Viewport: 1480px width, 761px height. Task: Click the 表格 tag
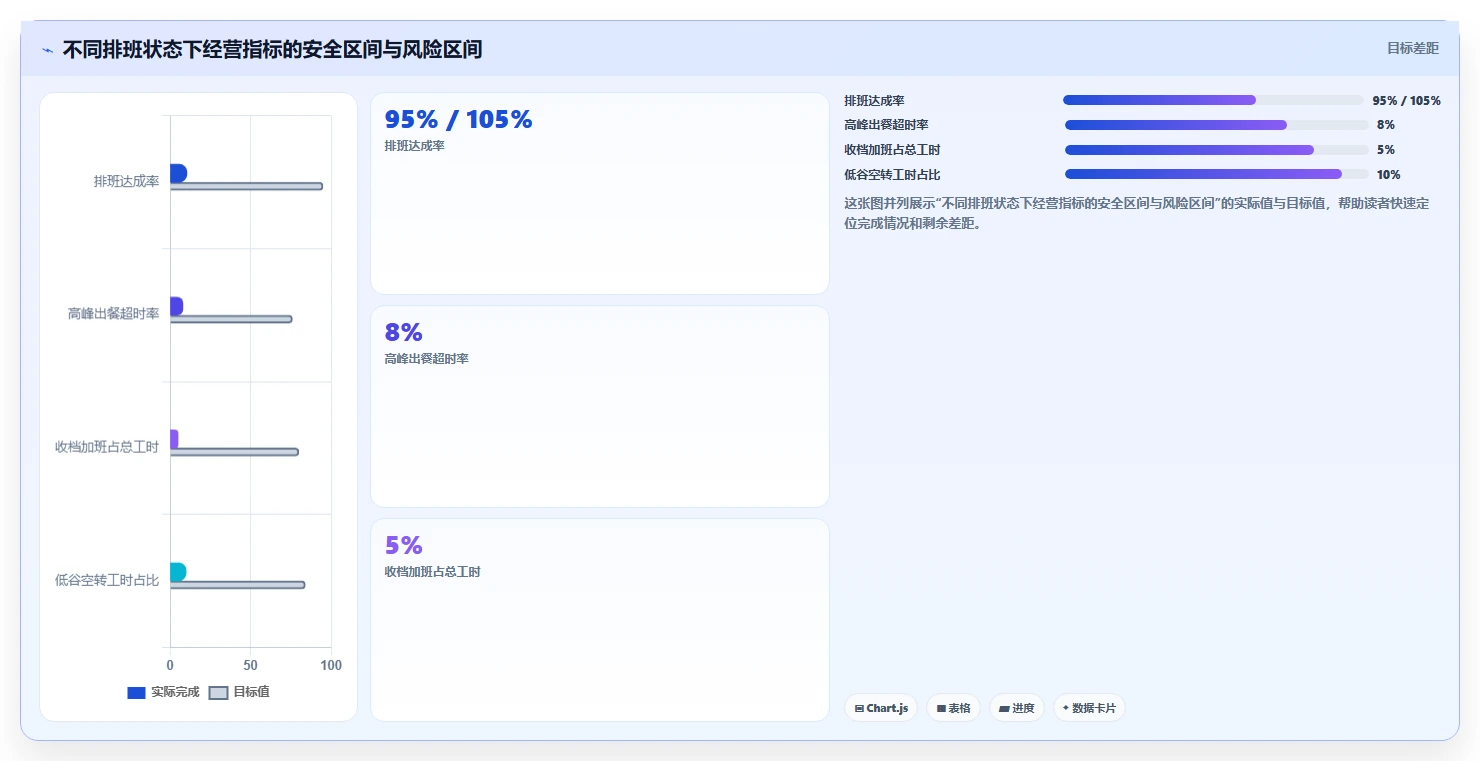pos(954,708)
